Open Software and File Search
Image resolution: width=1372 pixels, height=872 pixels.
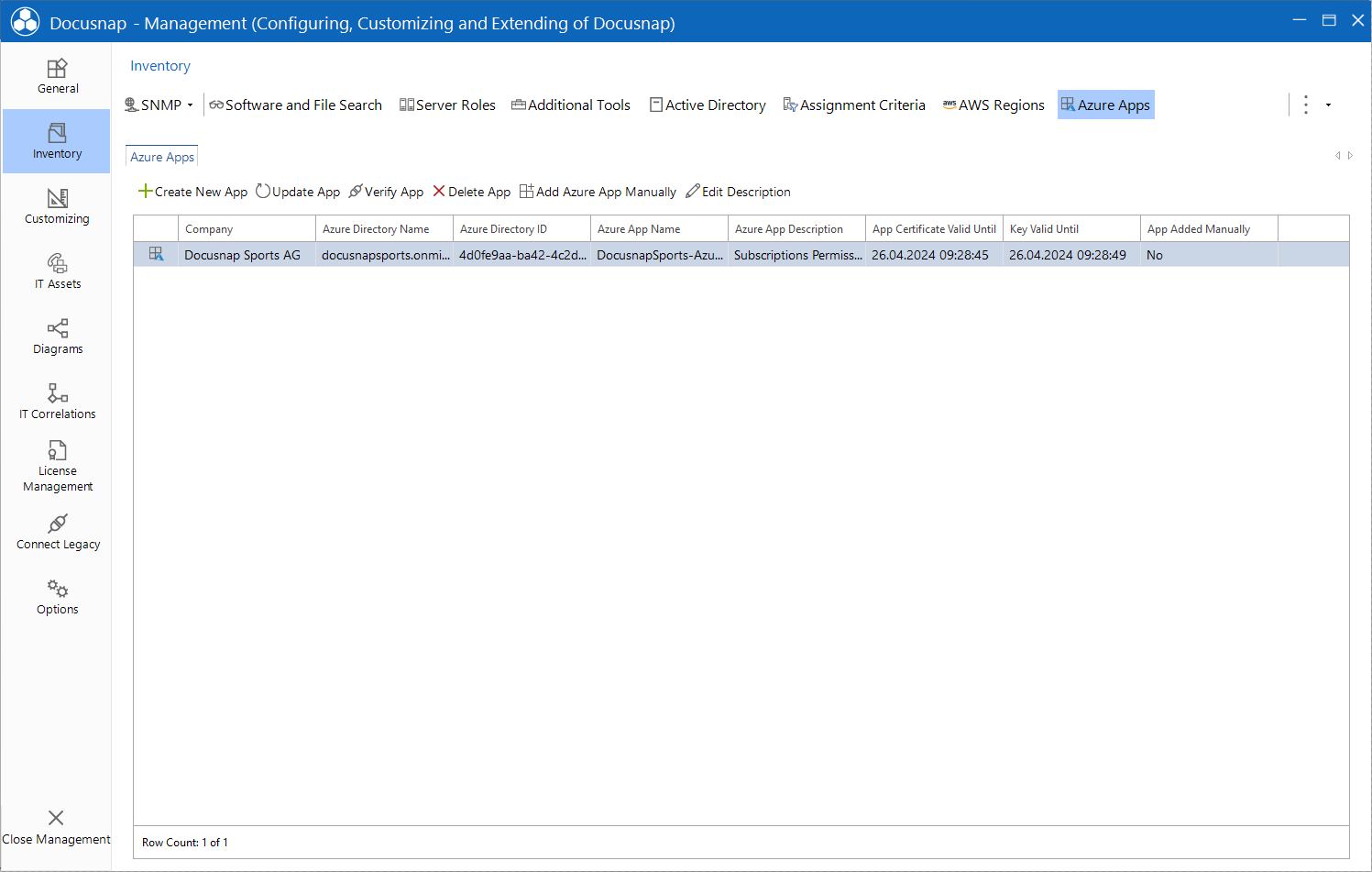pyautogui.click(x=295, y=105)
